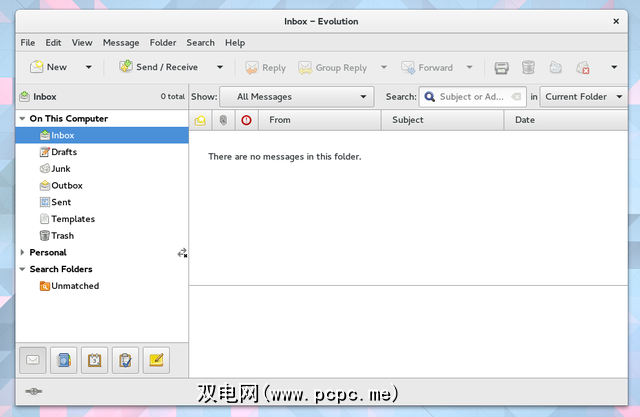Click the Reply toolbar button
Screen dimensions: 640x417
265,68
